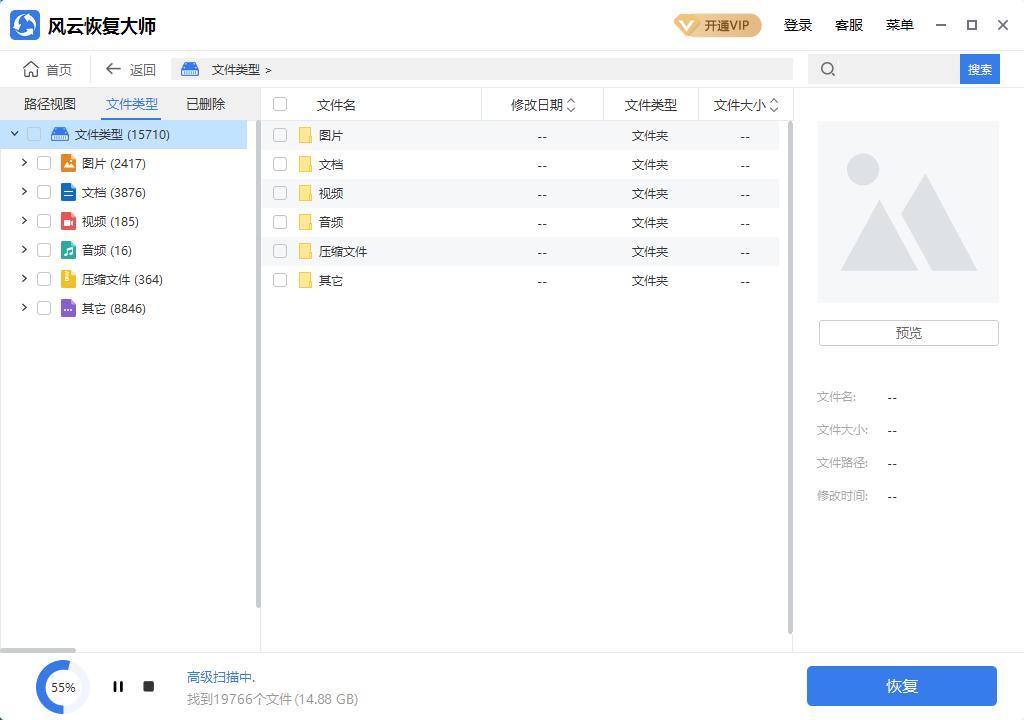Check the checkbox next to the 图片 folder row
1024x720 pixels.
point(280,135)
